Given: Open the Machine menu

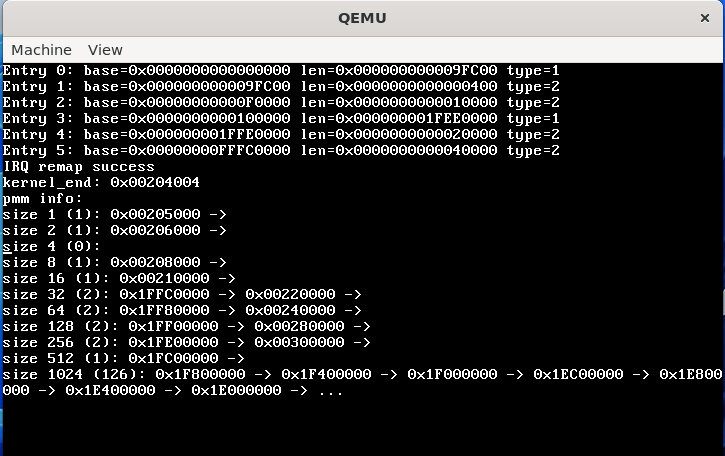Looking at the screenshot, I should (41, 49).
